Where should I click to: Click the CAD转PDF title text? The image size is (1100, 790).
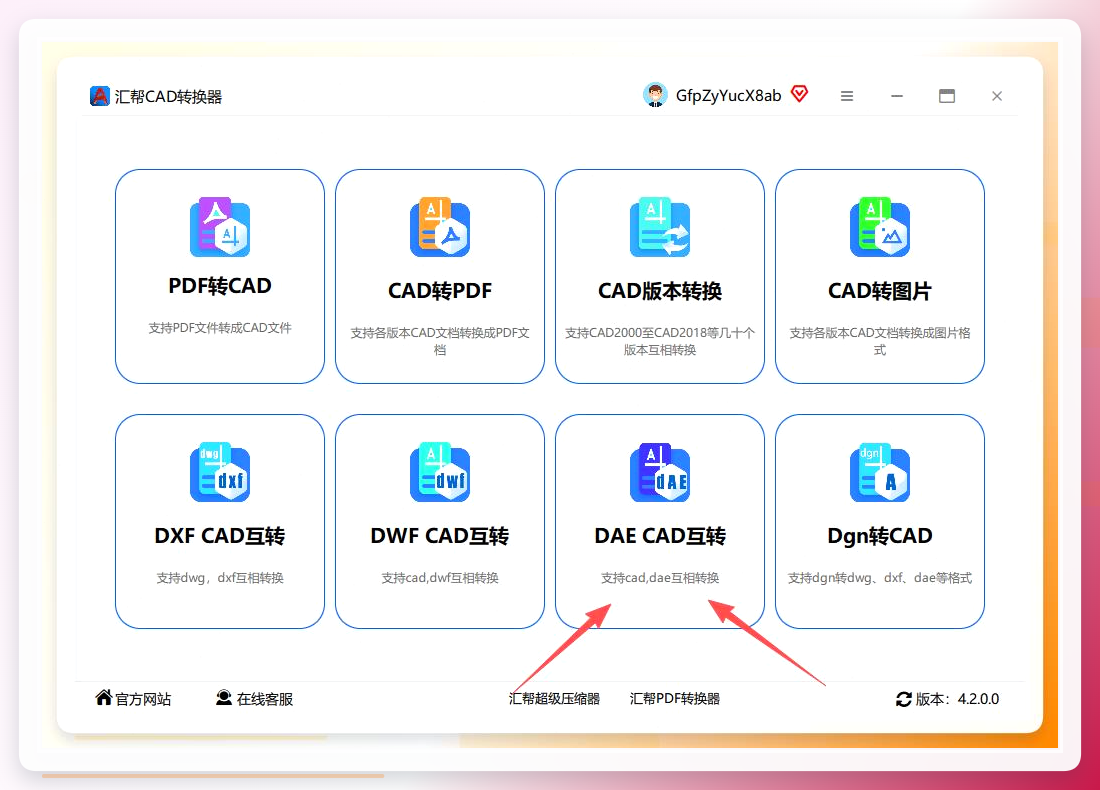pos(440,290)
